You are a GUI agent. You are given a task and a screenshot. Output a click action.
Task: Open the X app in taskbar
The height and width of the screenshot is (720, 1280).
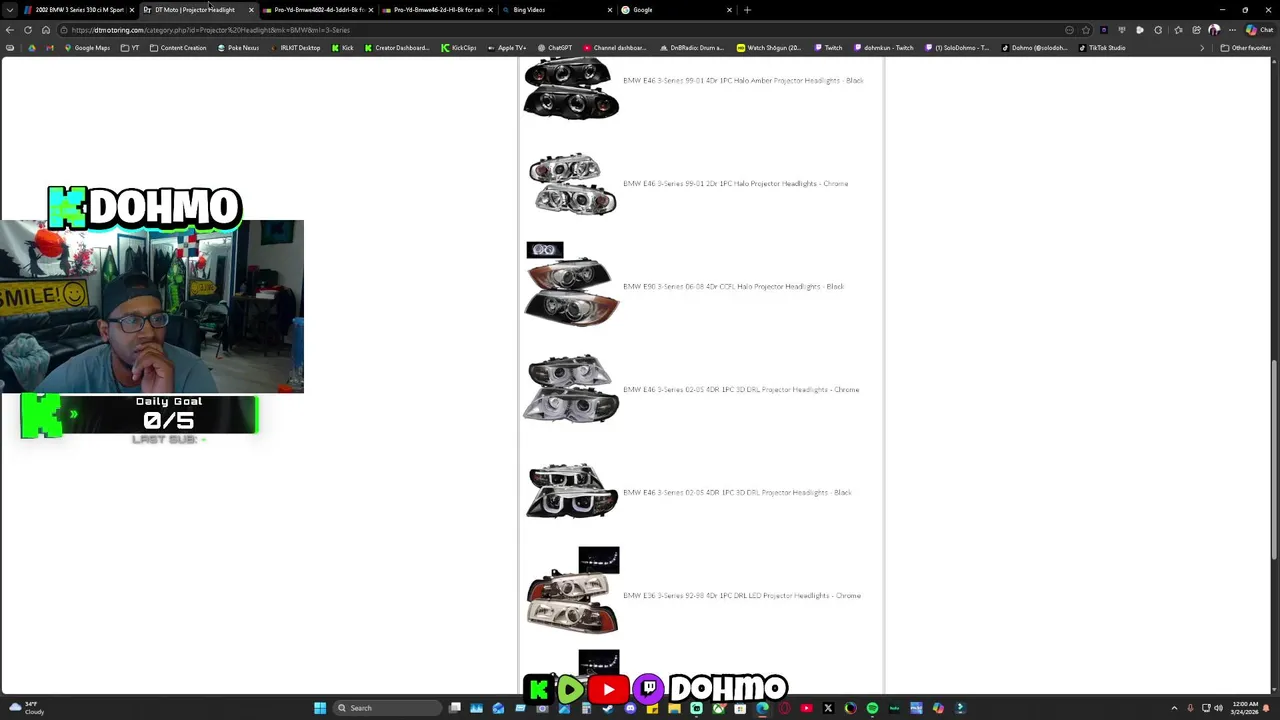828,708
